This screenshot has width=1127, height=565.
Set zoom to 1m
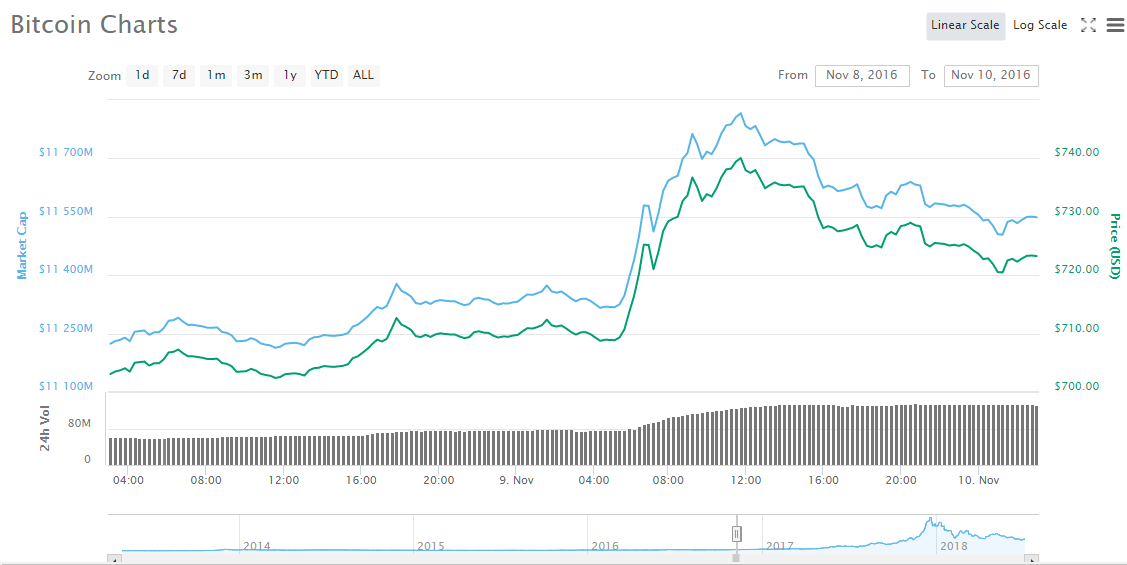click(x=216, y=75)
